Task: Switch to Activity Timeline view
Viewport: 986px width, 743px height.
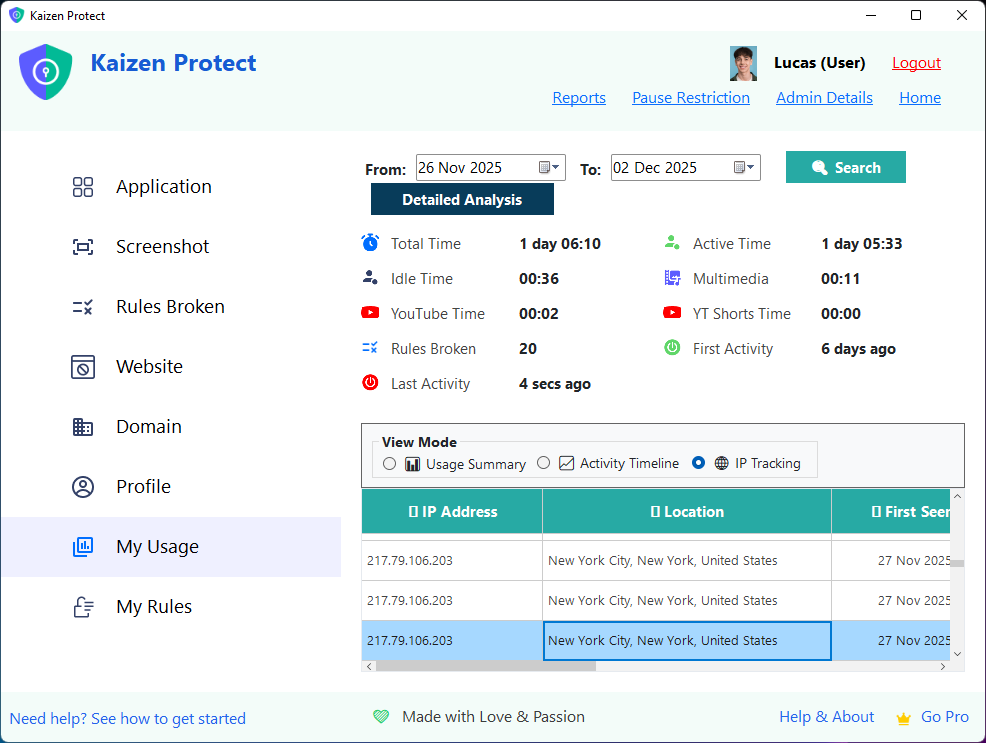Action: pyautogui.click(x=544, y=463)
